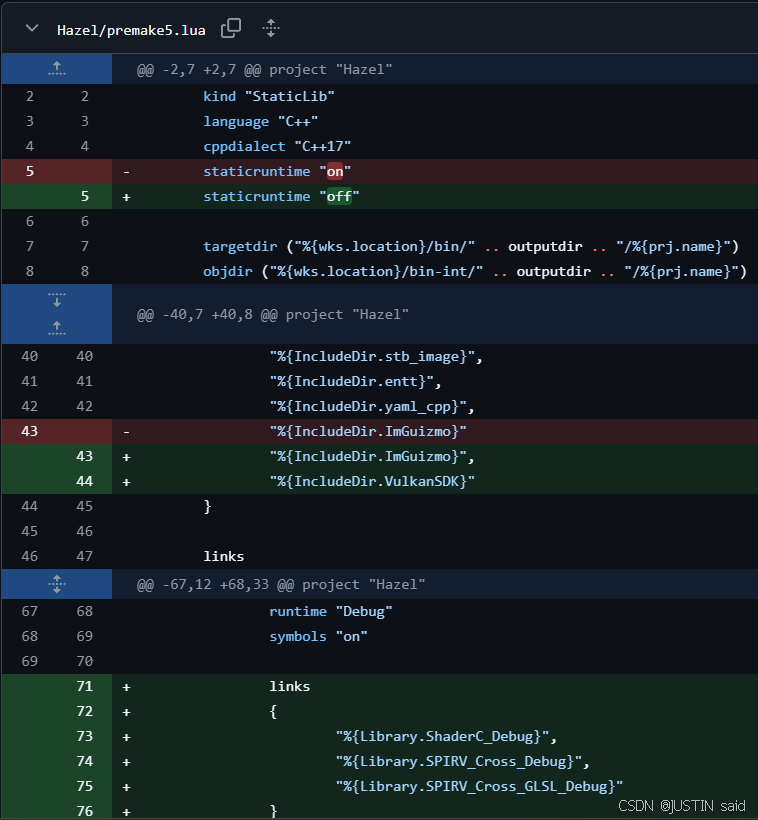Click the IncludeDir.VulkanSDK added code line
The height and width of the screenshot is (820, 758).
click(372, 481)
